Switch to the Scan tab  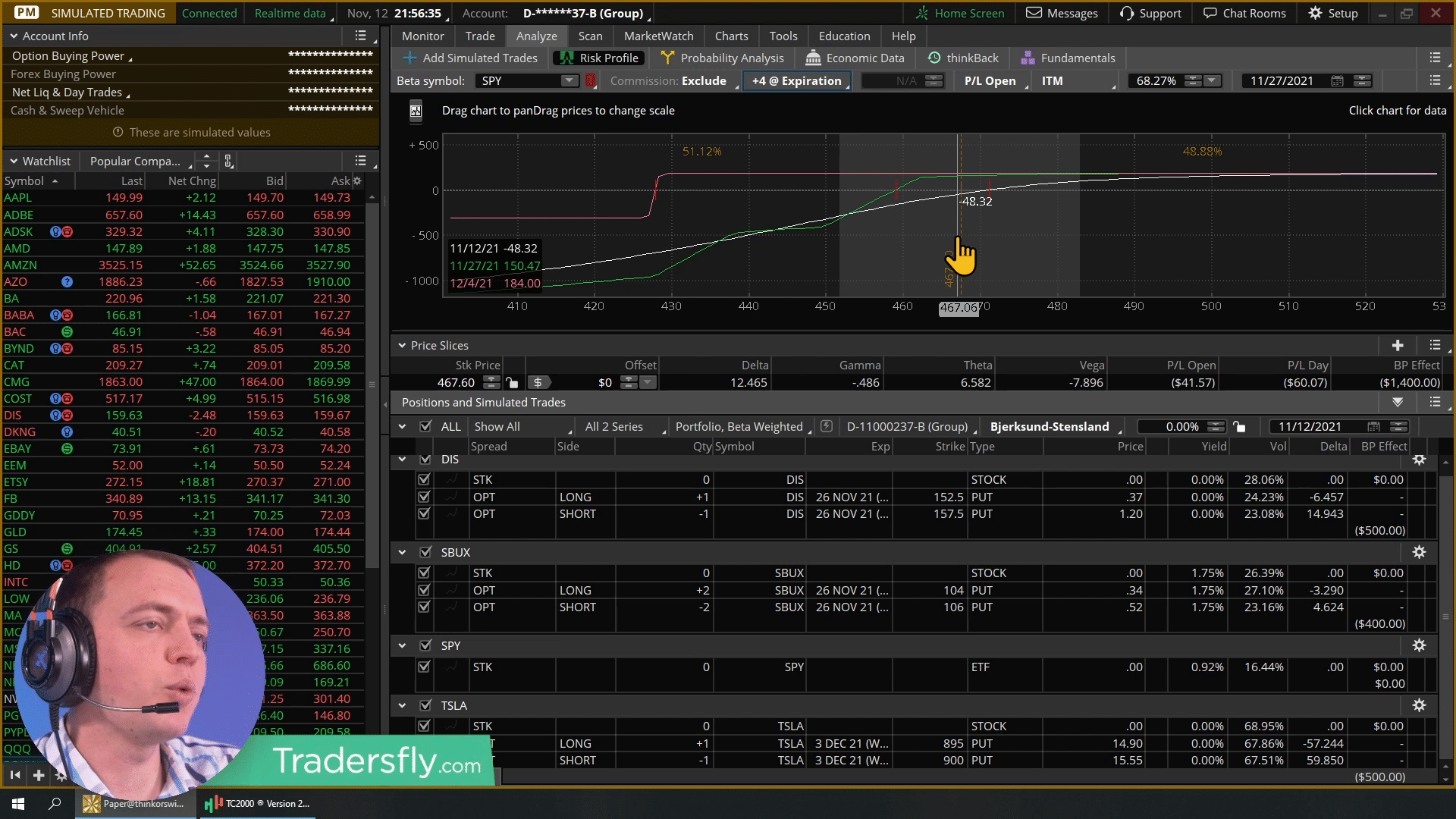[590, 36]
